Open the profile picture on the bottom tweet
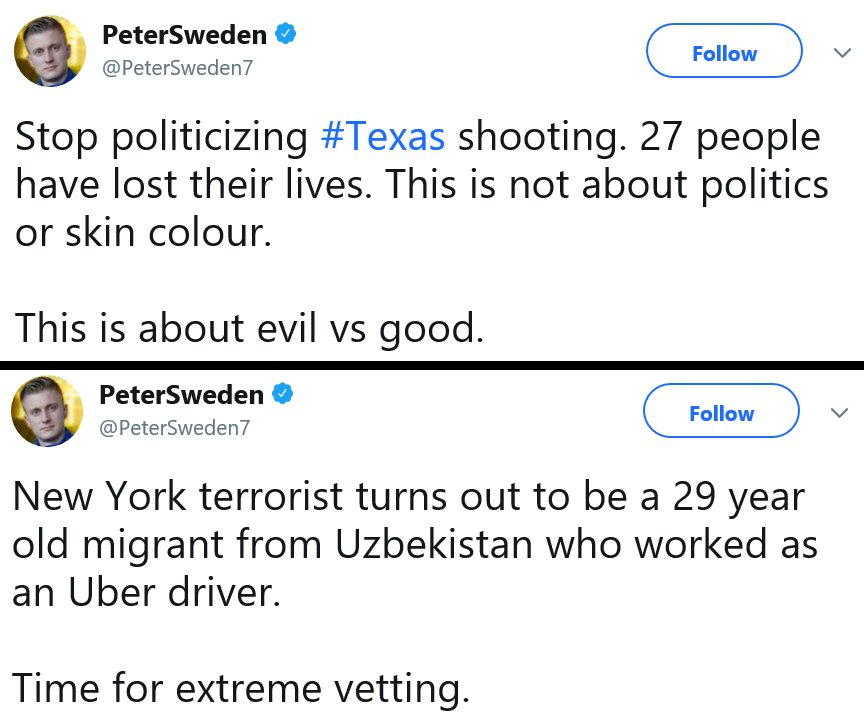Image resolution: width=864 pixels, height=718 pixels. pyautogui.click(x=46, y=411)
